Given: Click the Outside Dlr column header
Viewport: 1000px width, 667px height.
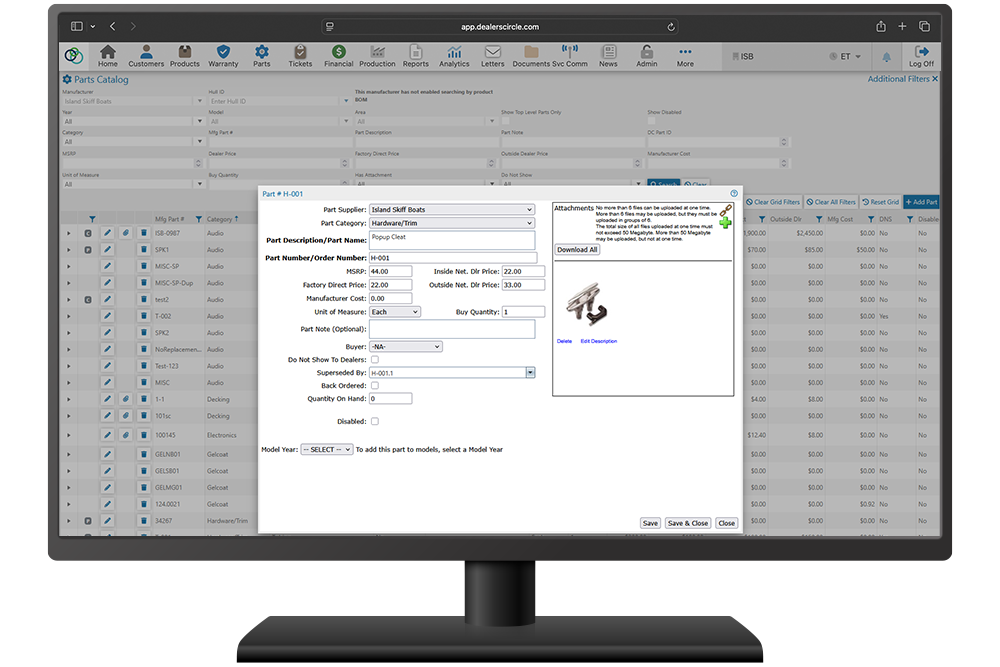Looking at the screenshot, I should tap(786, 219).
